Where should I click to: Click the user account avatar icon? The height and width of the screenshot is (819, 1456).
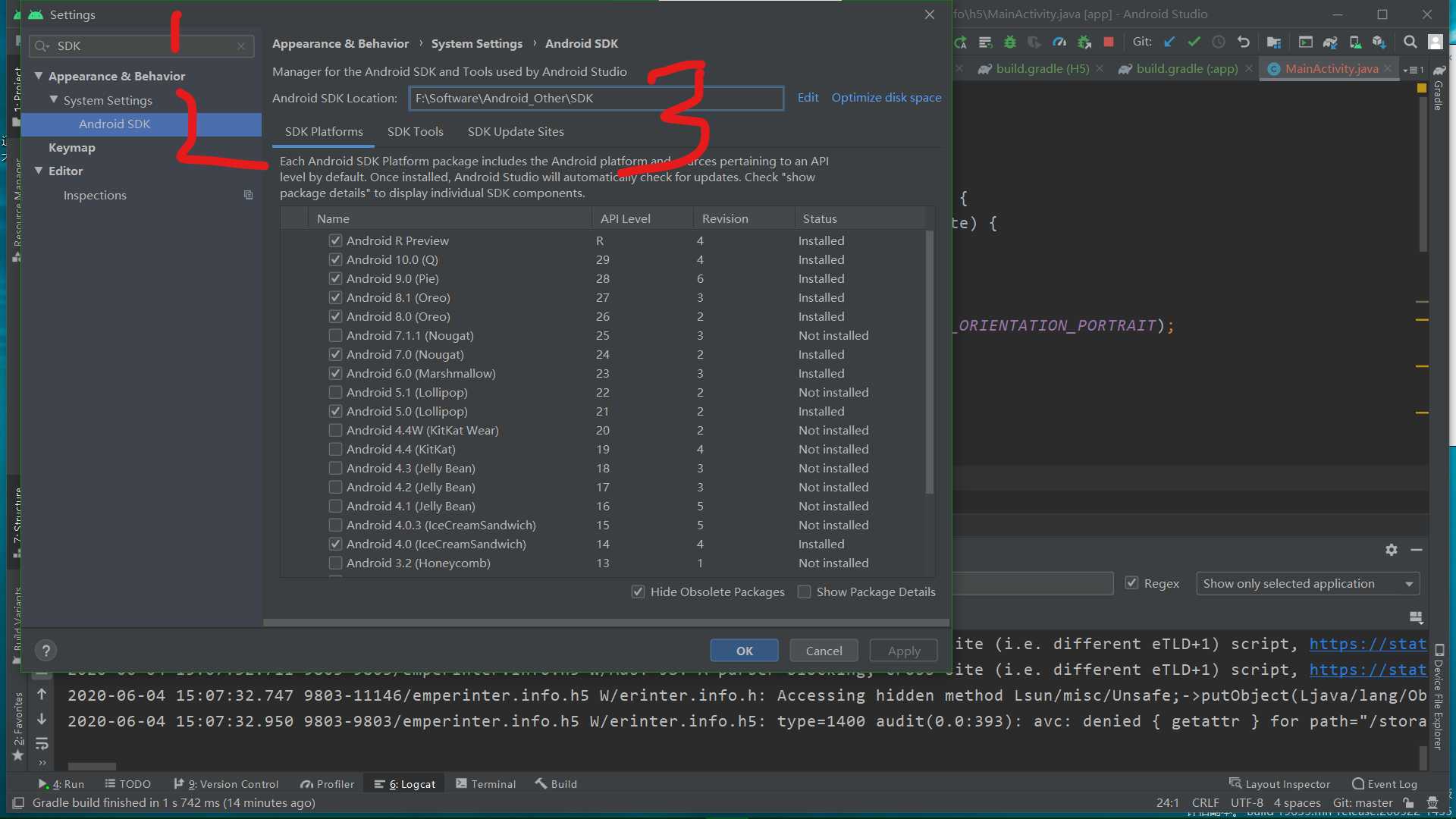(1436, 42)
